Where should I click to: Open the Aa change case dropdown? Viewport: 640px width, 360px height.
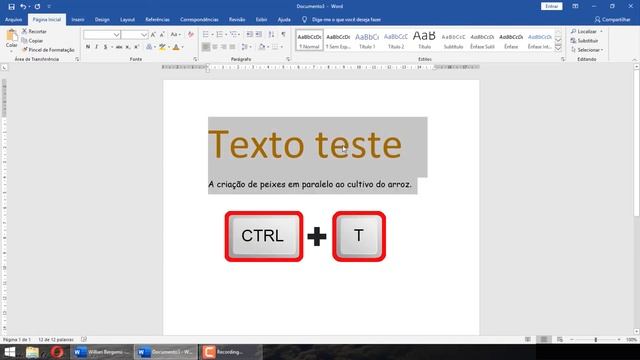[176, 35]
